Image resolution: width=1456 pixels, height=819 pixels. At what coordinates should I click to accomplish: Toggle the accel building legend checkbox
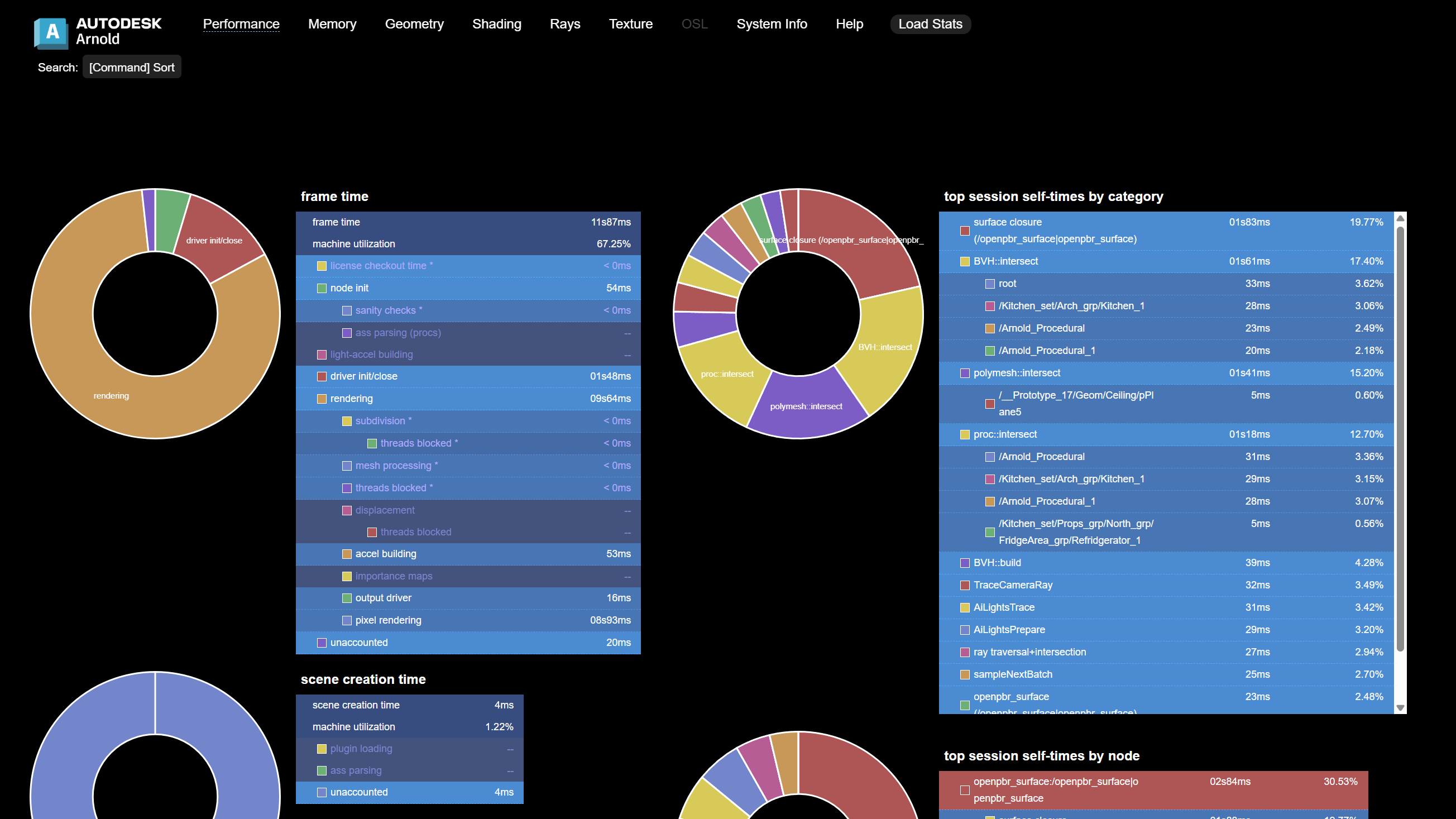347,554
